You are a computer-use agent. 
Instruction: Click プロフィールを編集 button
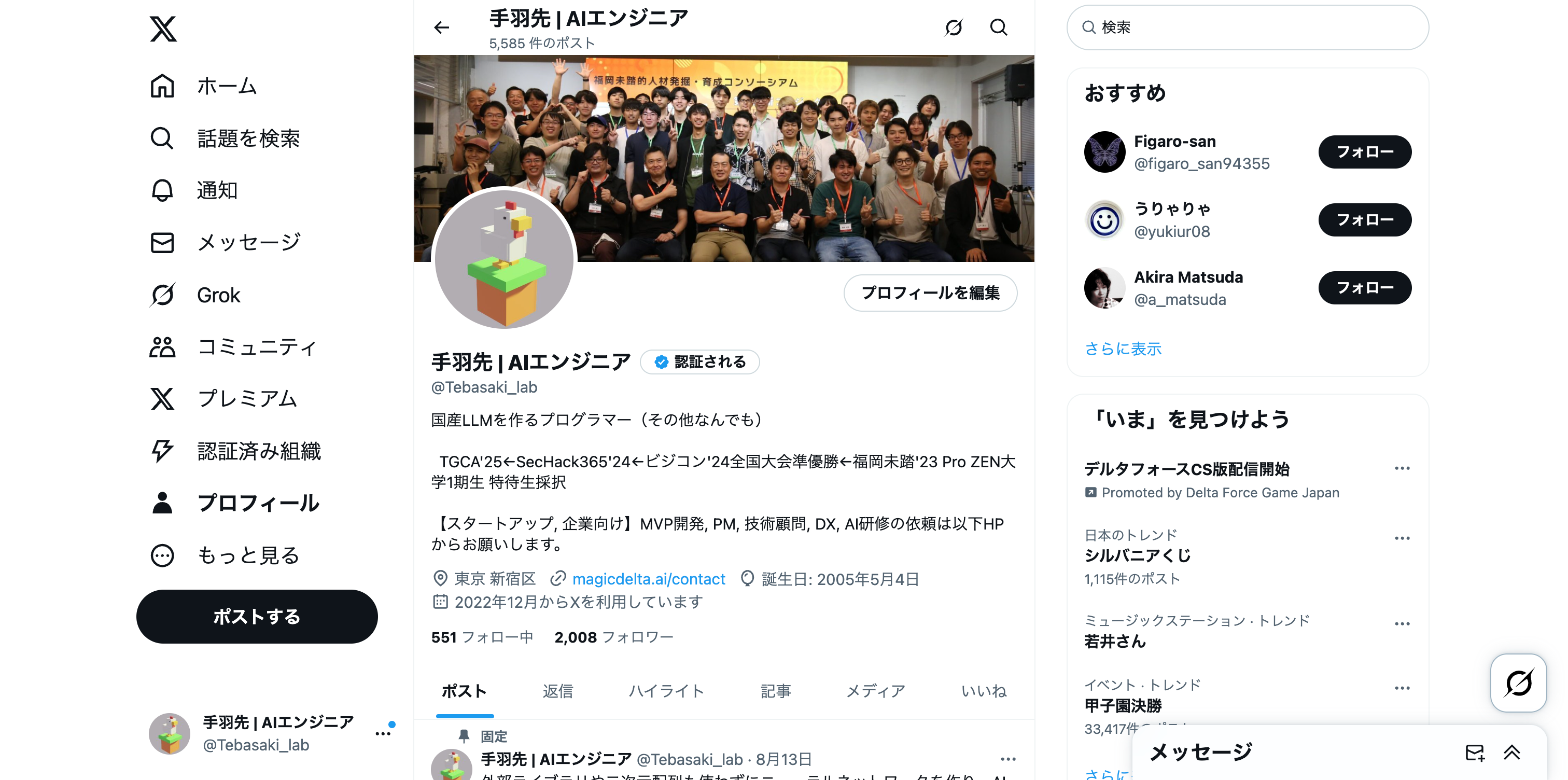tap(930, 293)
